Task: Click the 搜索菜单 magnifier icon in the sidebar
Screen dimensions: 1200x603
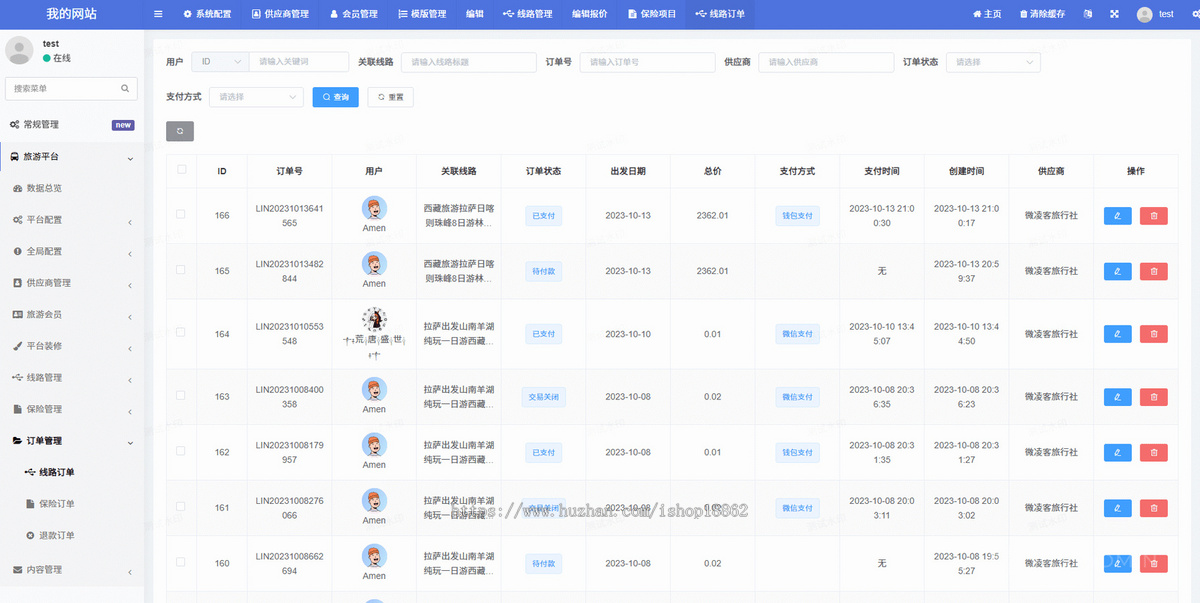Action: point(124,88)
